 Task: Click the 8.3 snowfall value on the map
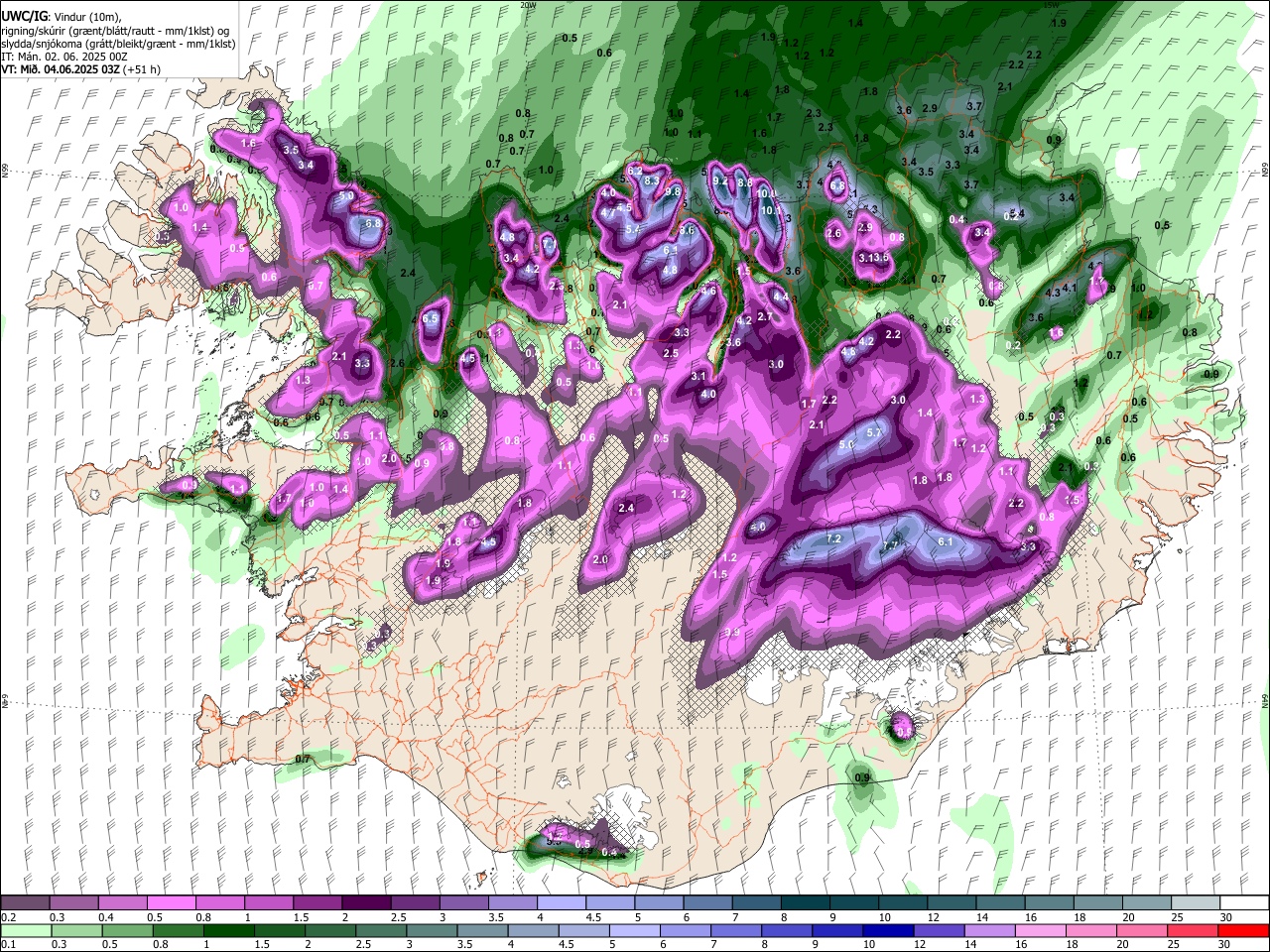[652, 180]
